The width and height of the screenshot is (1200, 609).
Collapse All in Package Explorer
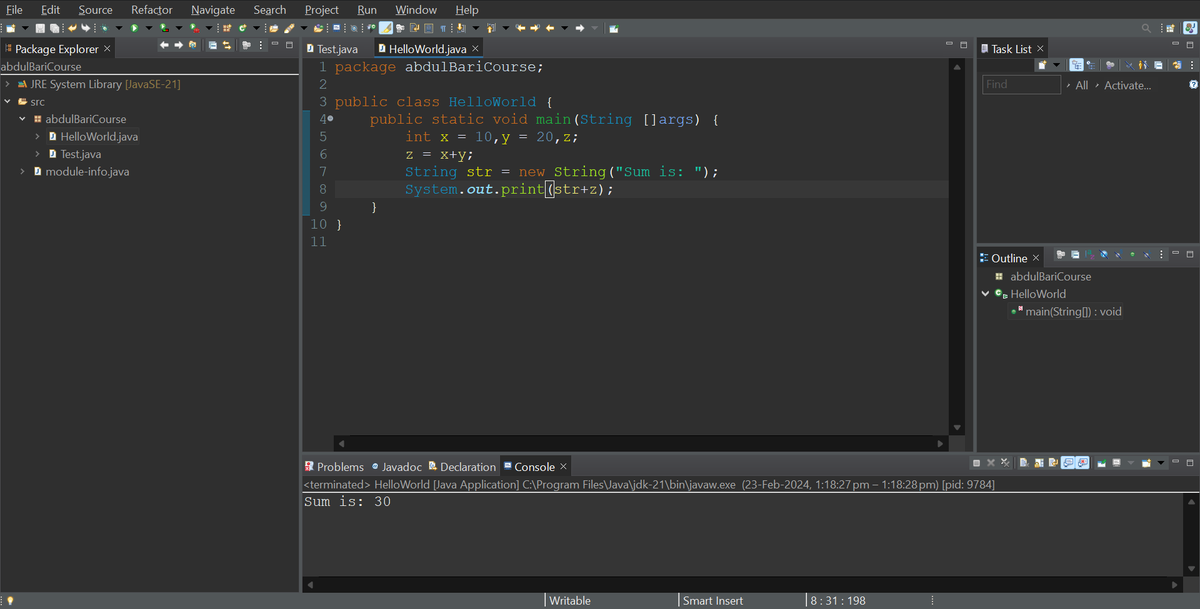(x=212, y=45)
